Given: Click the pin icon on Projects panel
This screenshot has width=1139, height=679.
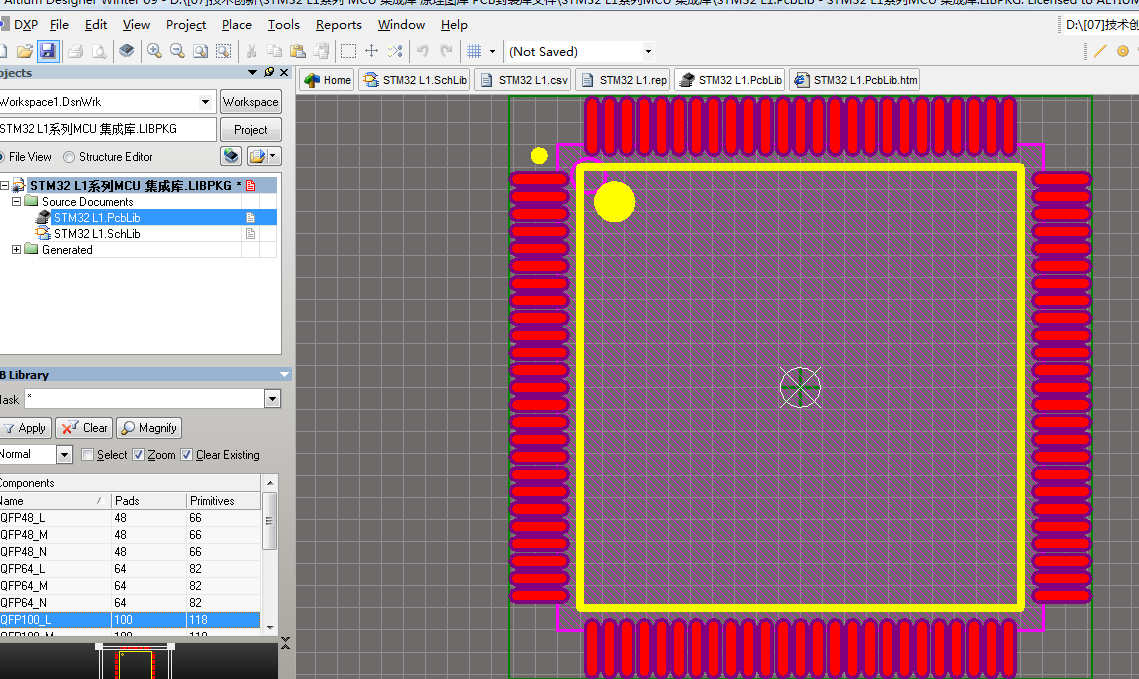Looking at the screenshot, I should [269, 72].
